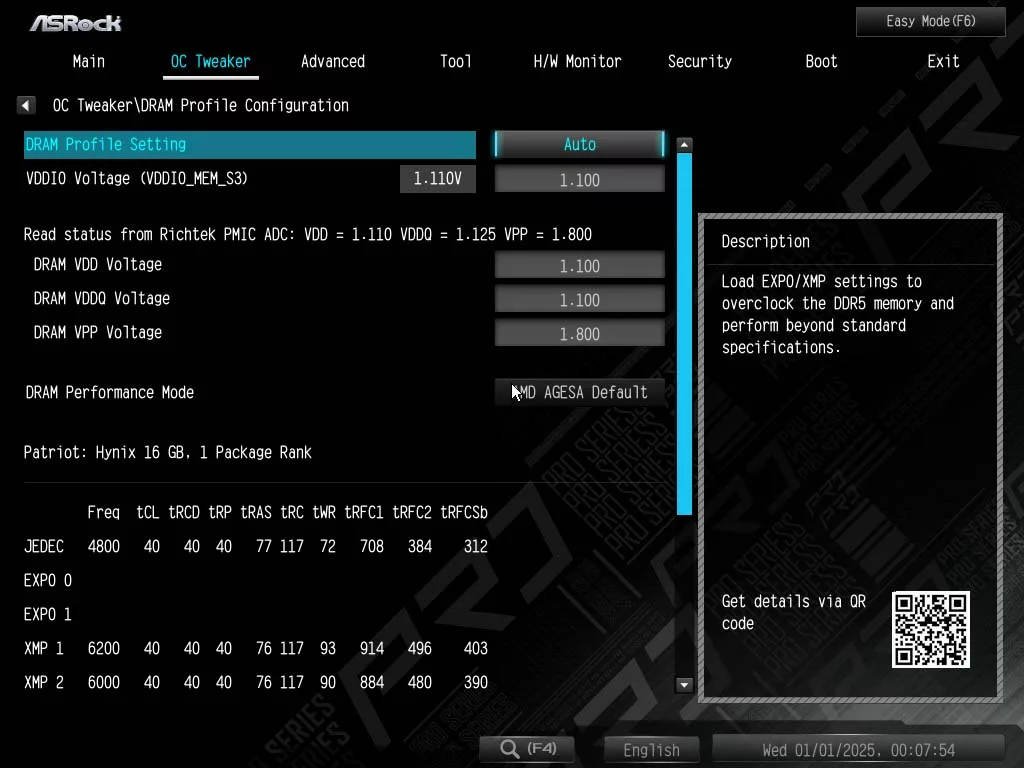Click the QR code image

930,629
